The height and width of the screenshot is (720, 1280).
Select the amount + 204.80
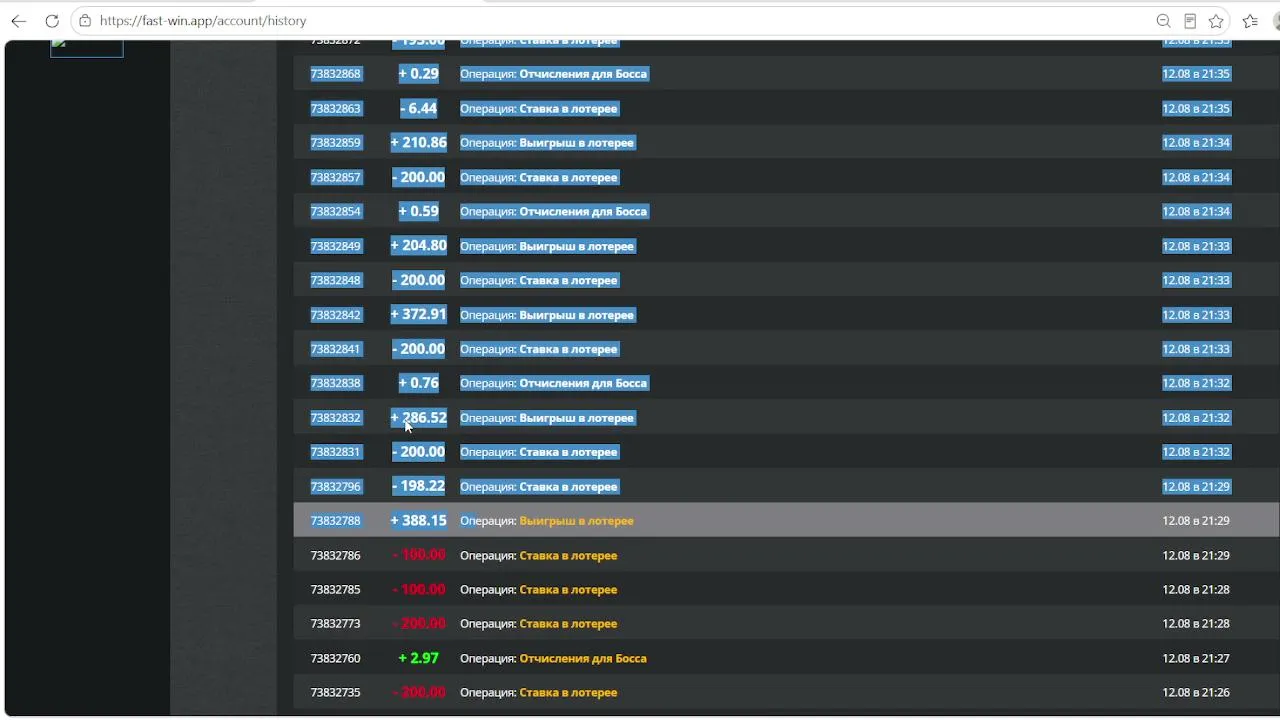[419, 247]
